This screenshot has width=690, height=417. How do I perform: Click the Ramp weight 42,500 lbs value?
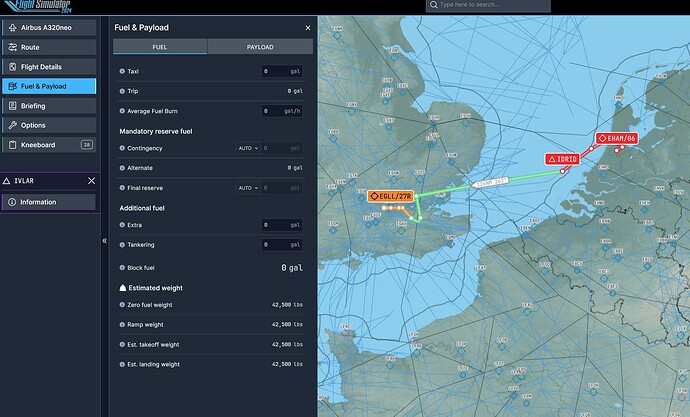click(x=287, y=324)
